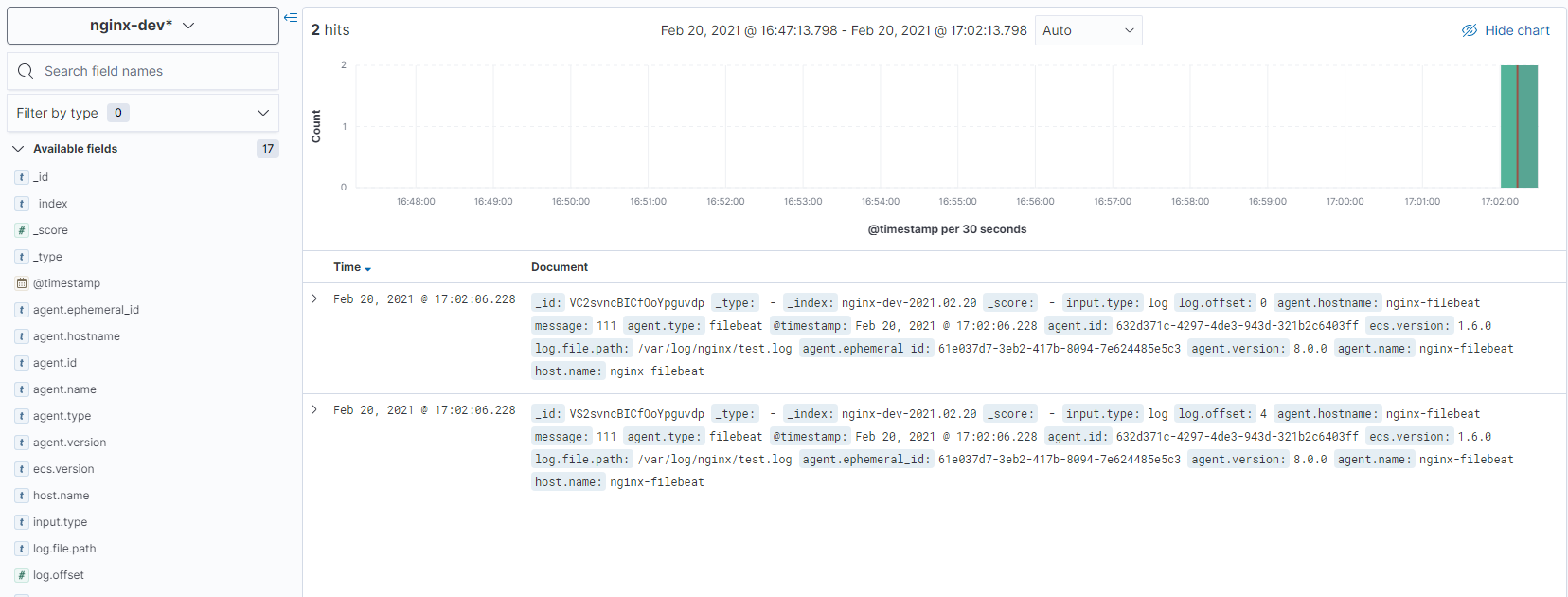
Task: Click log.offset value 0 in first document
Action: coord(1263,303)
